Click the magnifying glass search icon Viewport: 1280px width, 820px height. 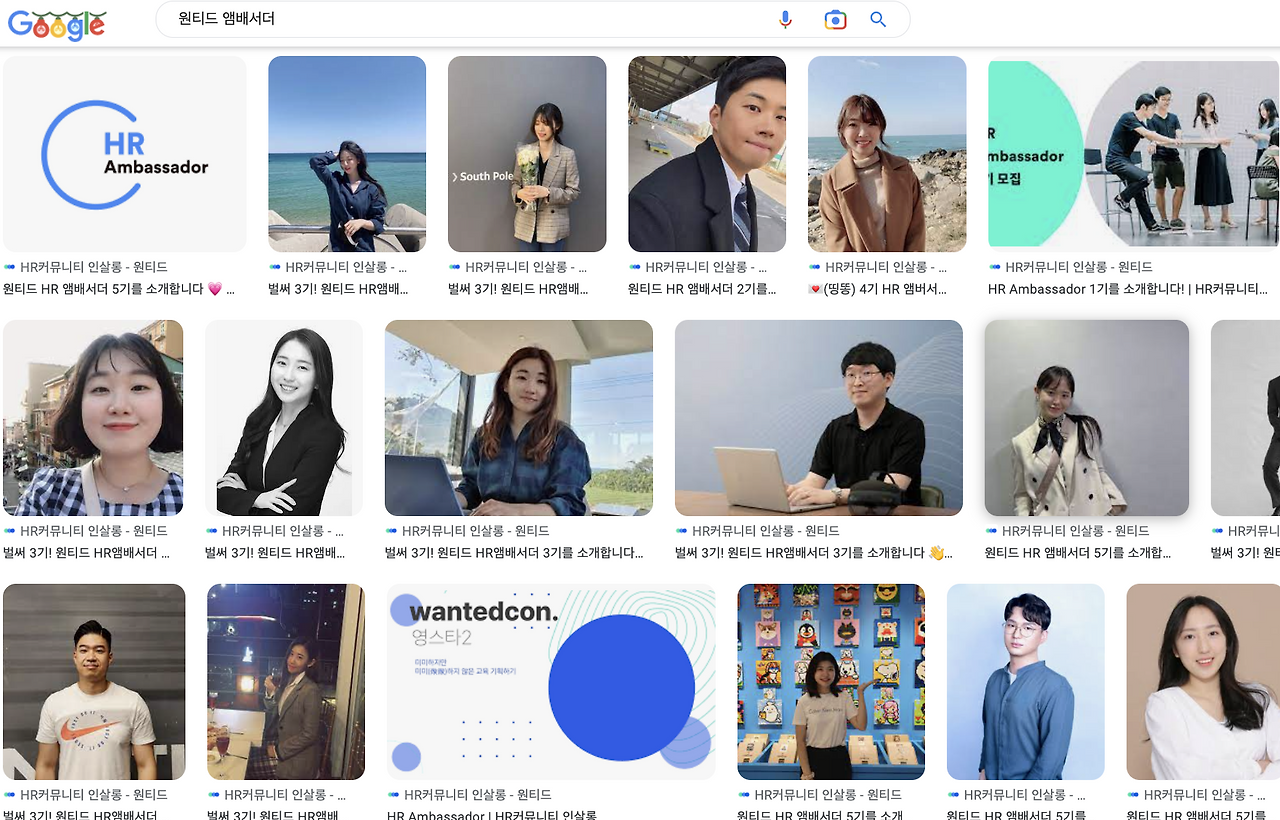[878, 19]
